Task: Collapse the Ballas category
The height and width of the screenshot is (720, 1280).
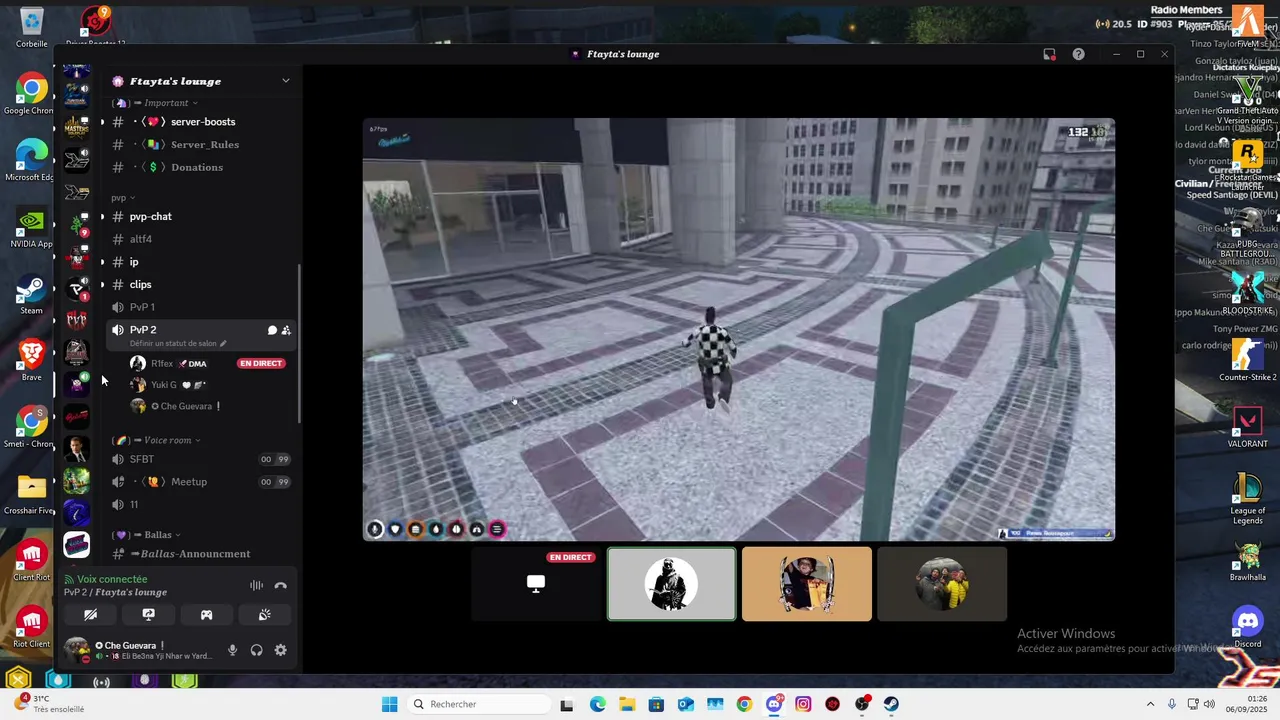Action: (x=148, y=535)
